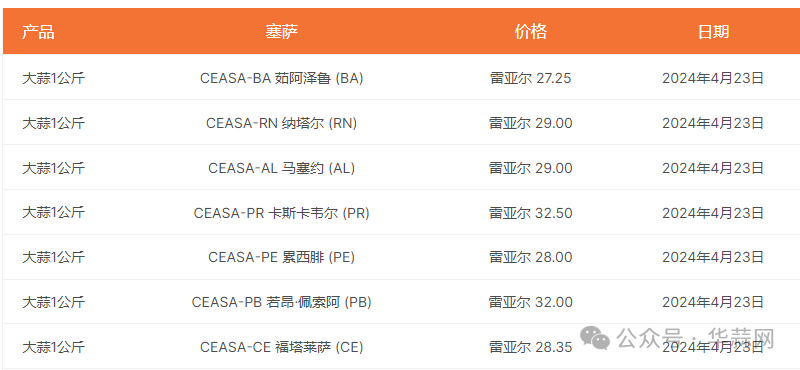Click the 塞萨 column header
Image resolution: width=800 pixels, height=370 pixels.
coord(281,32)
